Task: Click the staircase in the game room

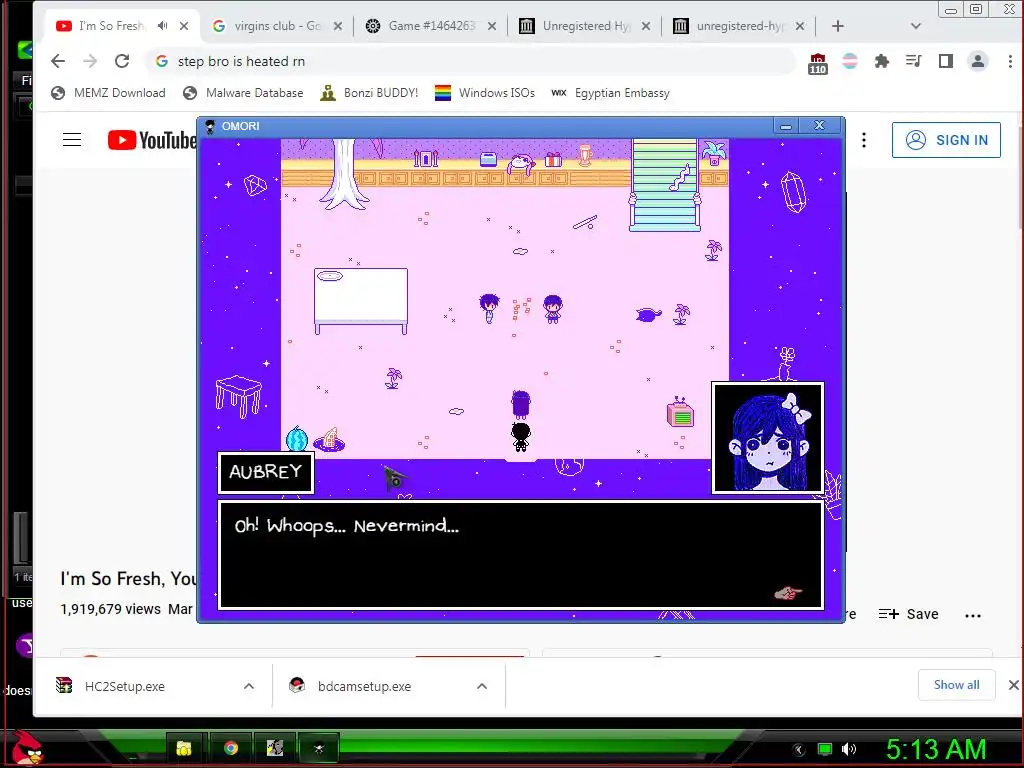Action: (x=665, y=185)
